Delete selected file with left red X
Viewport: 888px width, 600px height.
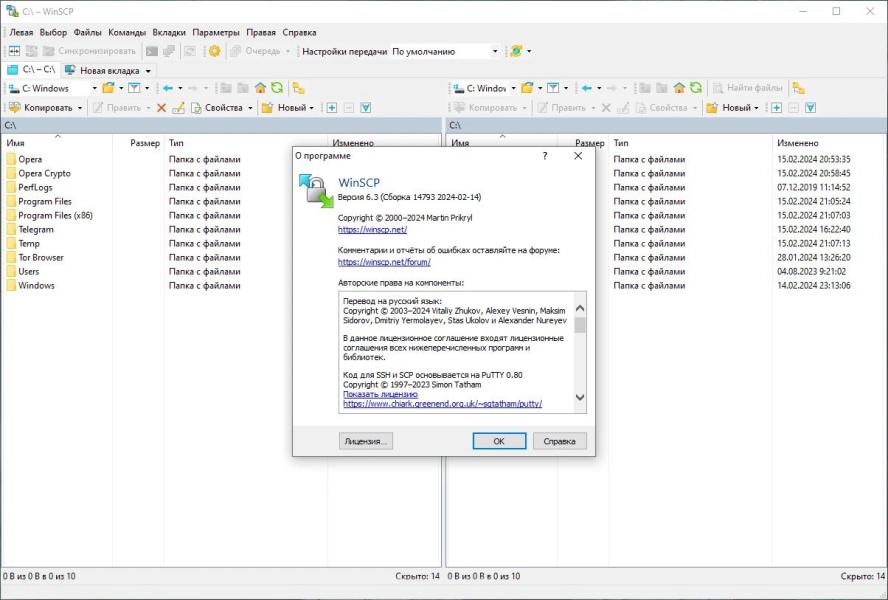(x=161, y=108)
